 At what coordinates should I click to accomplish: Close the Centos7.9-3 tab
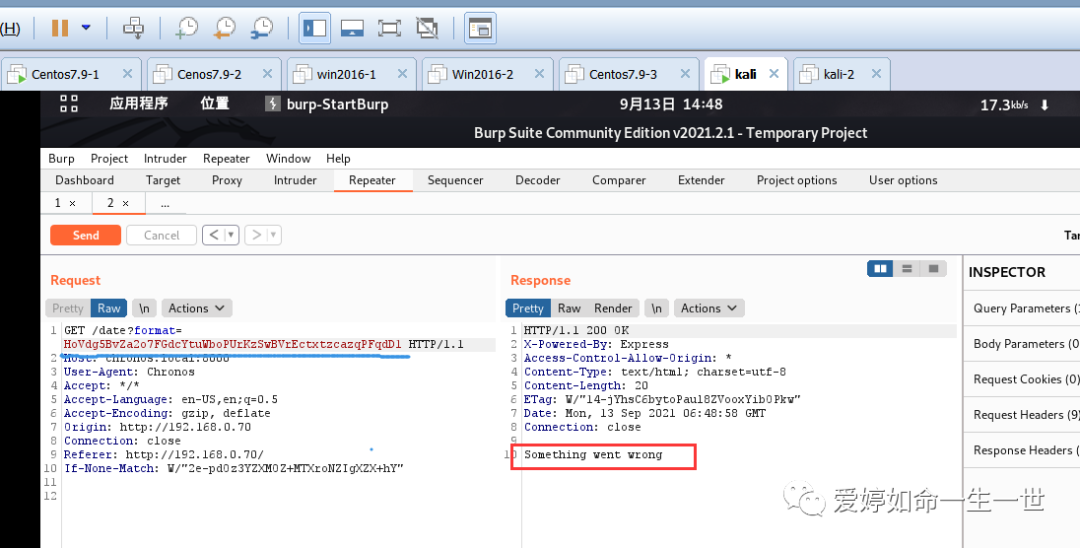tap(685, 74)
